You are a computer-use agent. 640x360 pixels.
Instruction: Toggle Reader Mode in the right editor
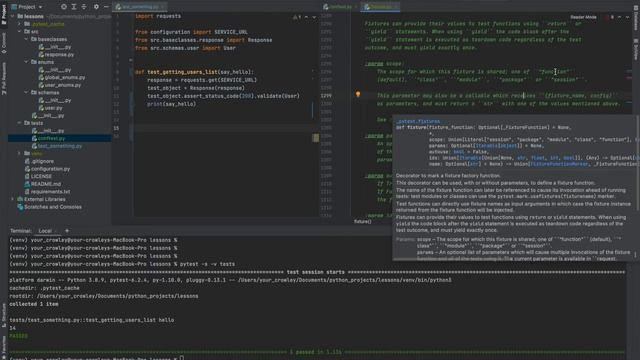click(x=583, y=17)
